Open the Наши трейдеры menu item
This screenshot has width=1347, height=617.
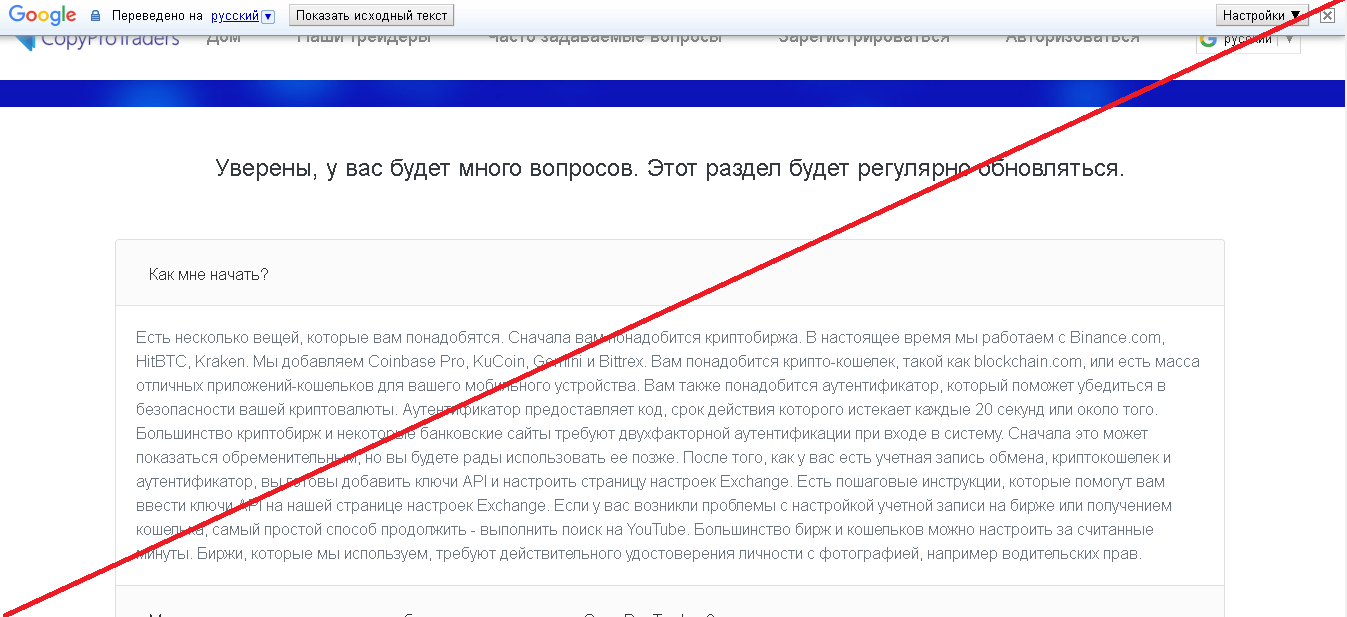pyautogui.click(x=364, y=40)
